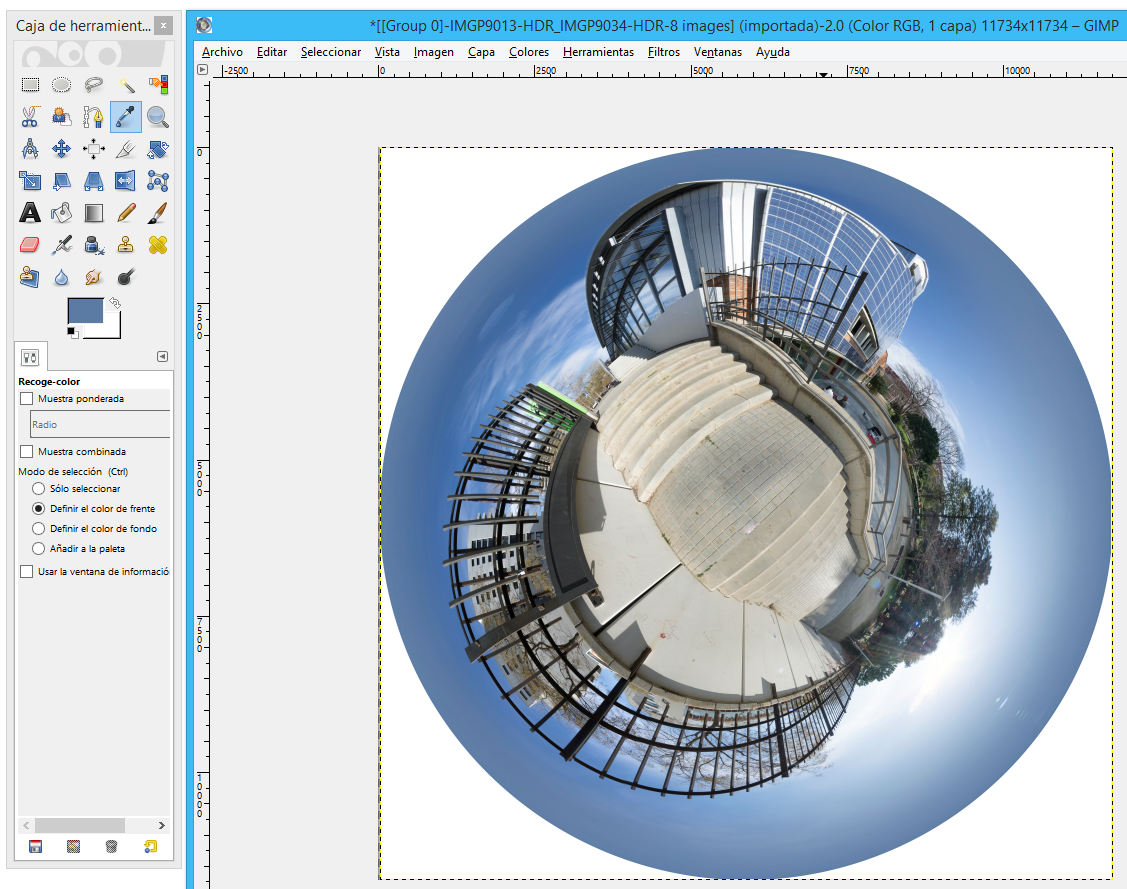Select the Sólo seleccionar radio option
This screenshot has width=1127, height=889.
tap(39, 489)
